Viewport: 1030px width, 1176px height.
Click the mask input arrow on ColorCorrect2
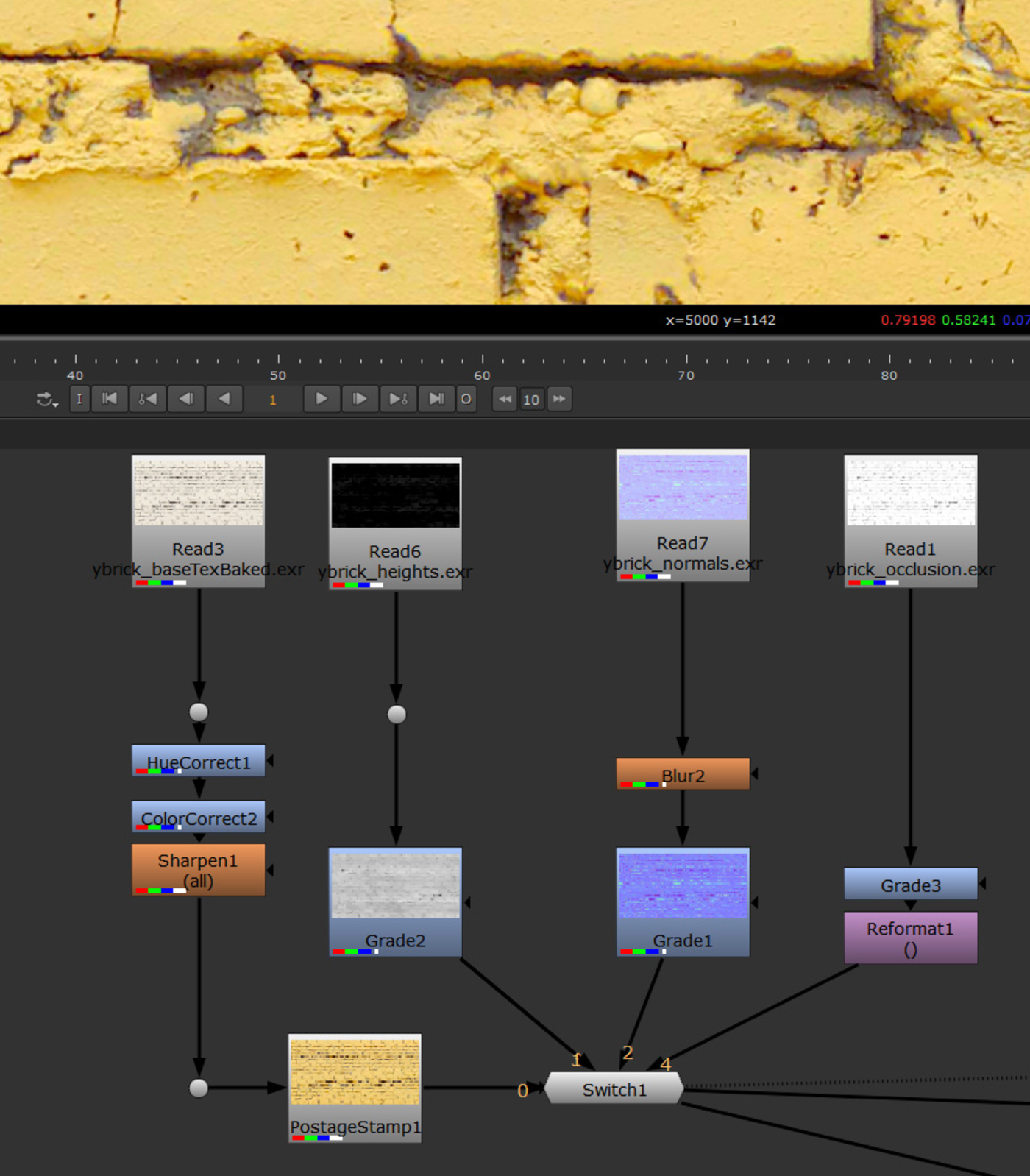point(270,816)
